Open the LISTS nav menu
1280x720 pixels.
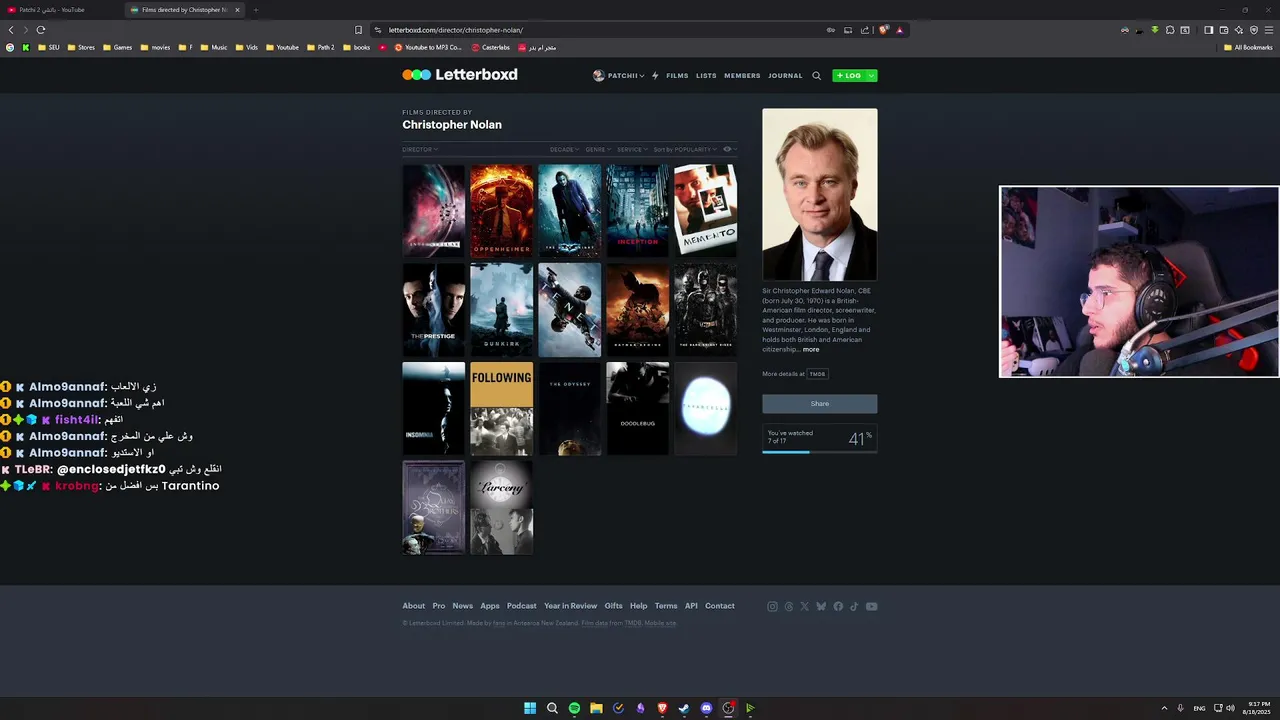(x=706, y=76)
